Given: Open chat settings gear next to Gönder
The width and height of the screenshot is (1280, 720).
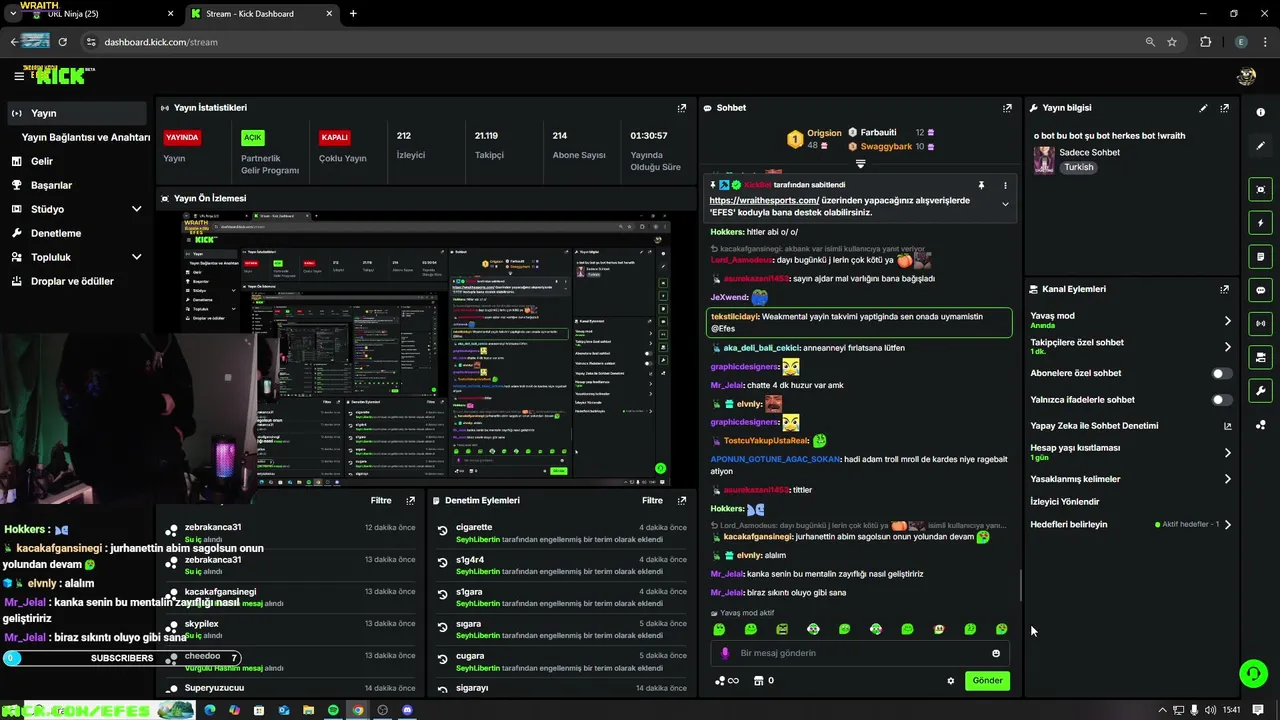Looking at the screenshot, I should (x=951, y=681).
